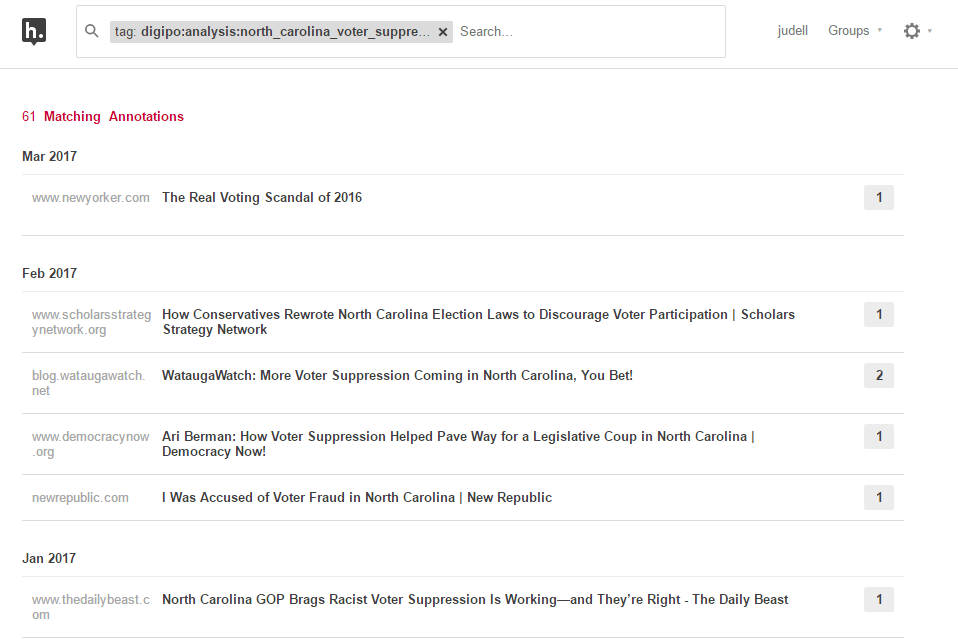Click the Feb 2017 group heading
The width and height of the screenshot is (958, 639).
click(49, 274)
